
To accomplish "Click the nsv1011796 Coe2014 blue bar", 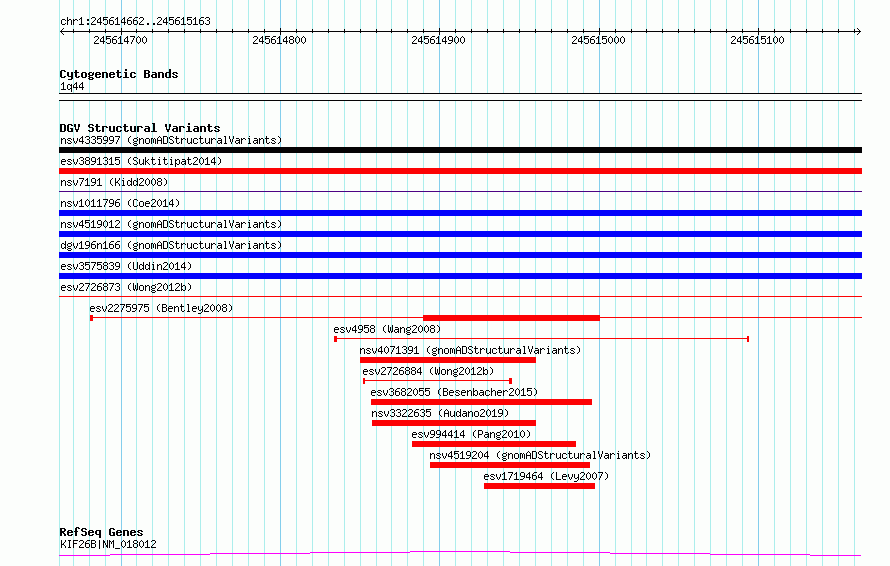I will pyautogui.click(x=460, y=213).
